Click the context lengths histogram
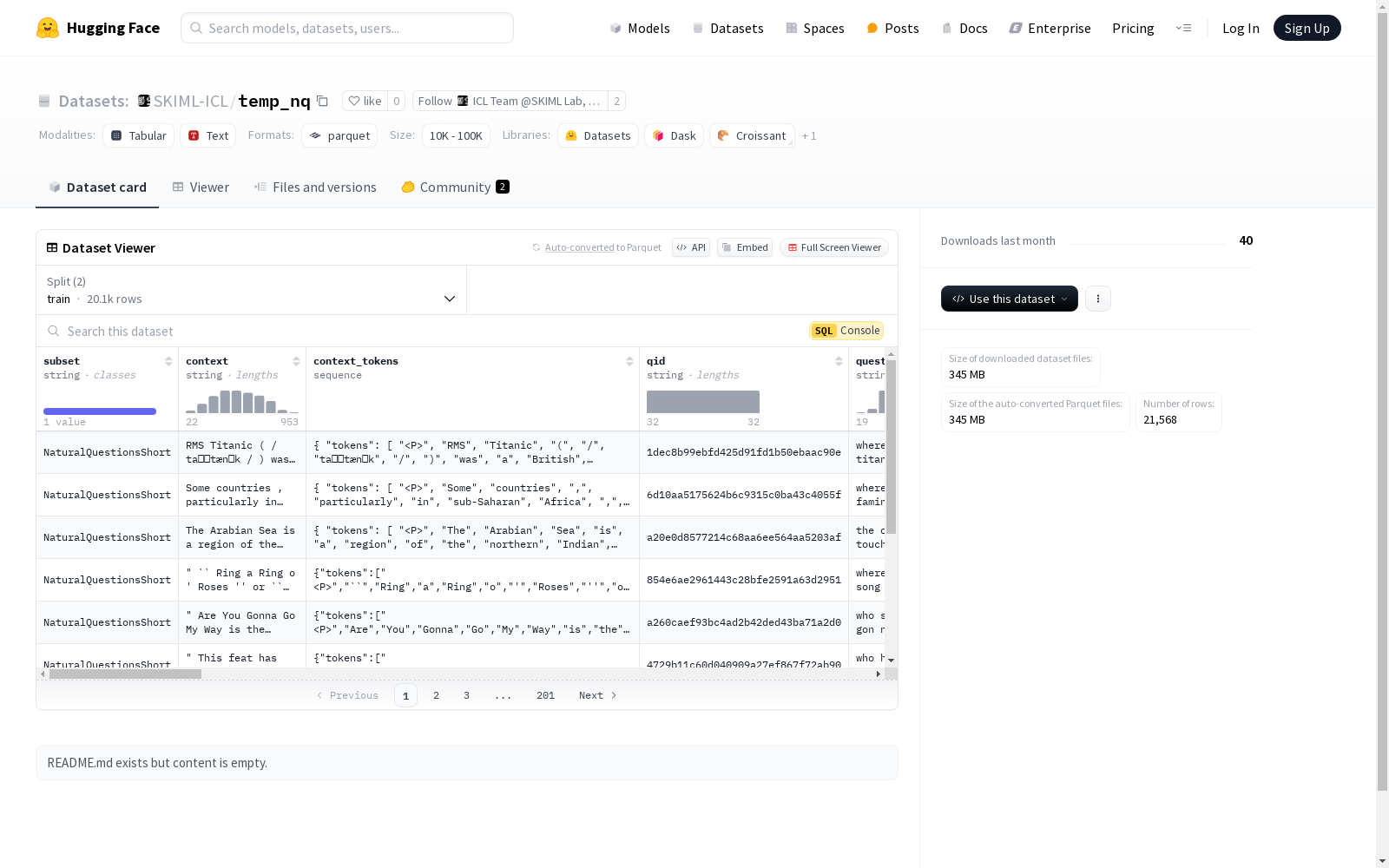 point(242,402)
